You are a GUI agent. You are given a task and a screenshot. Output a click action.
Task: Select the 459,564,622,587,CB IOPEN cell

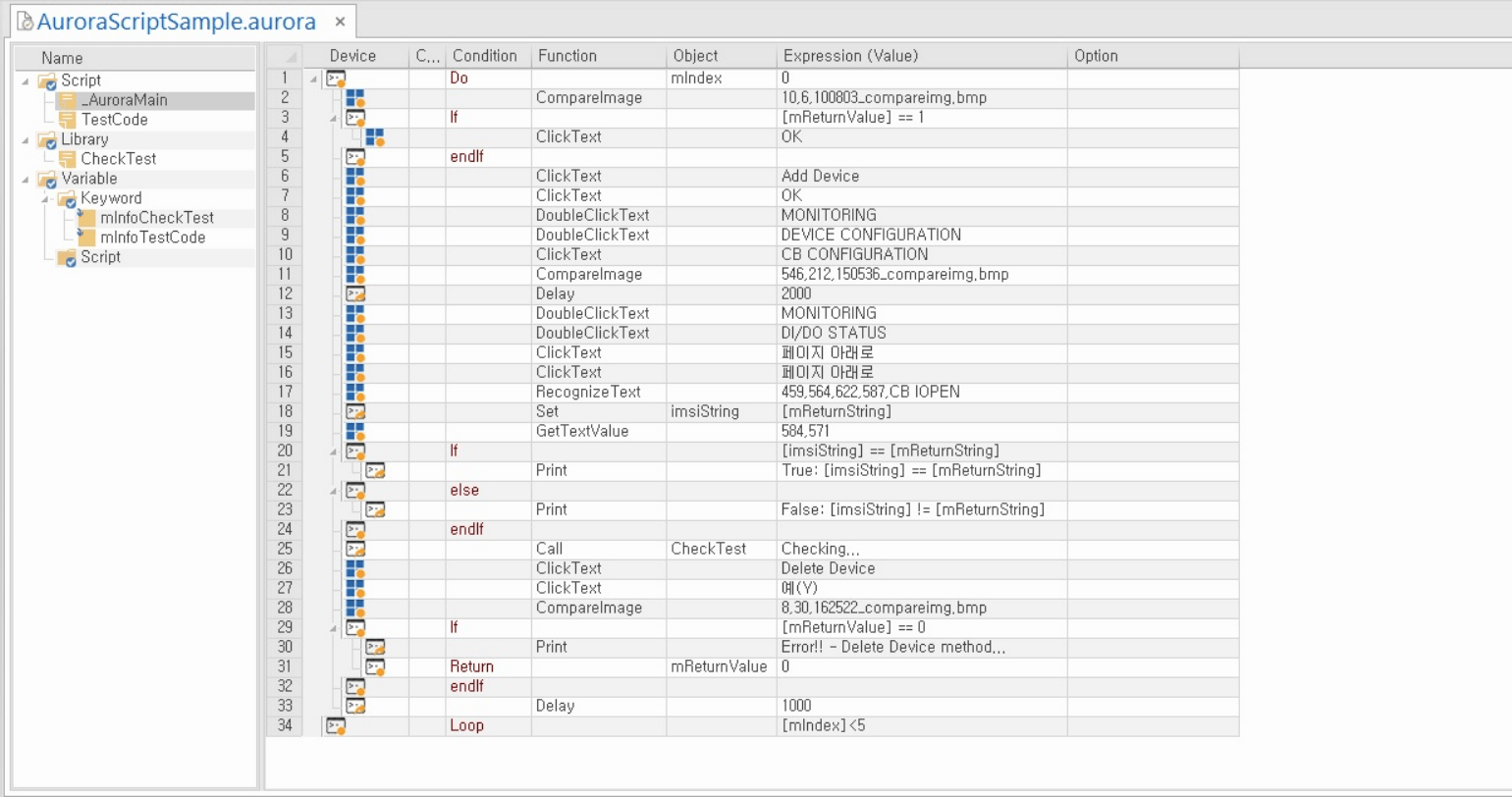pos(922,392)
